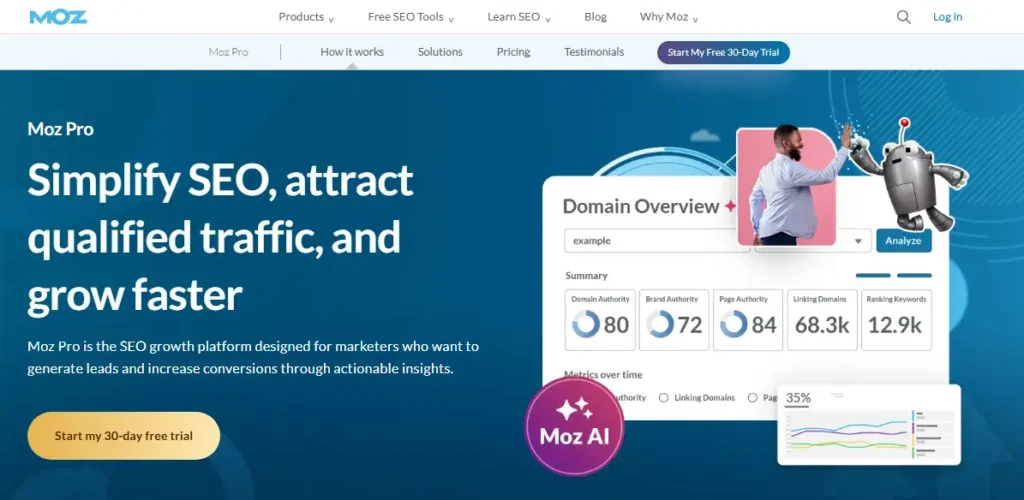Image resolution: width=1024 pixels, height=500 pixels.
Task: Select the Linking Domains radio button
Action: click(x=664, y=398)
